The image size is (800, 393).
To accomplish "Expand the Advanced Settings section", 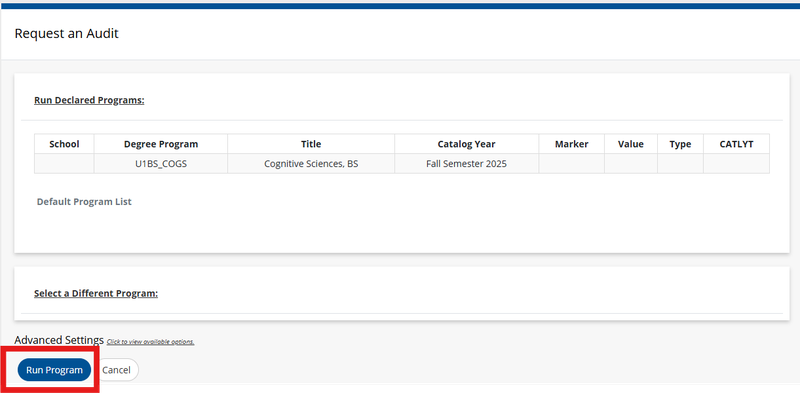I will 59,340.
